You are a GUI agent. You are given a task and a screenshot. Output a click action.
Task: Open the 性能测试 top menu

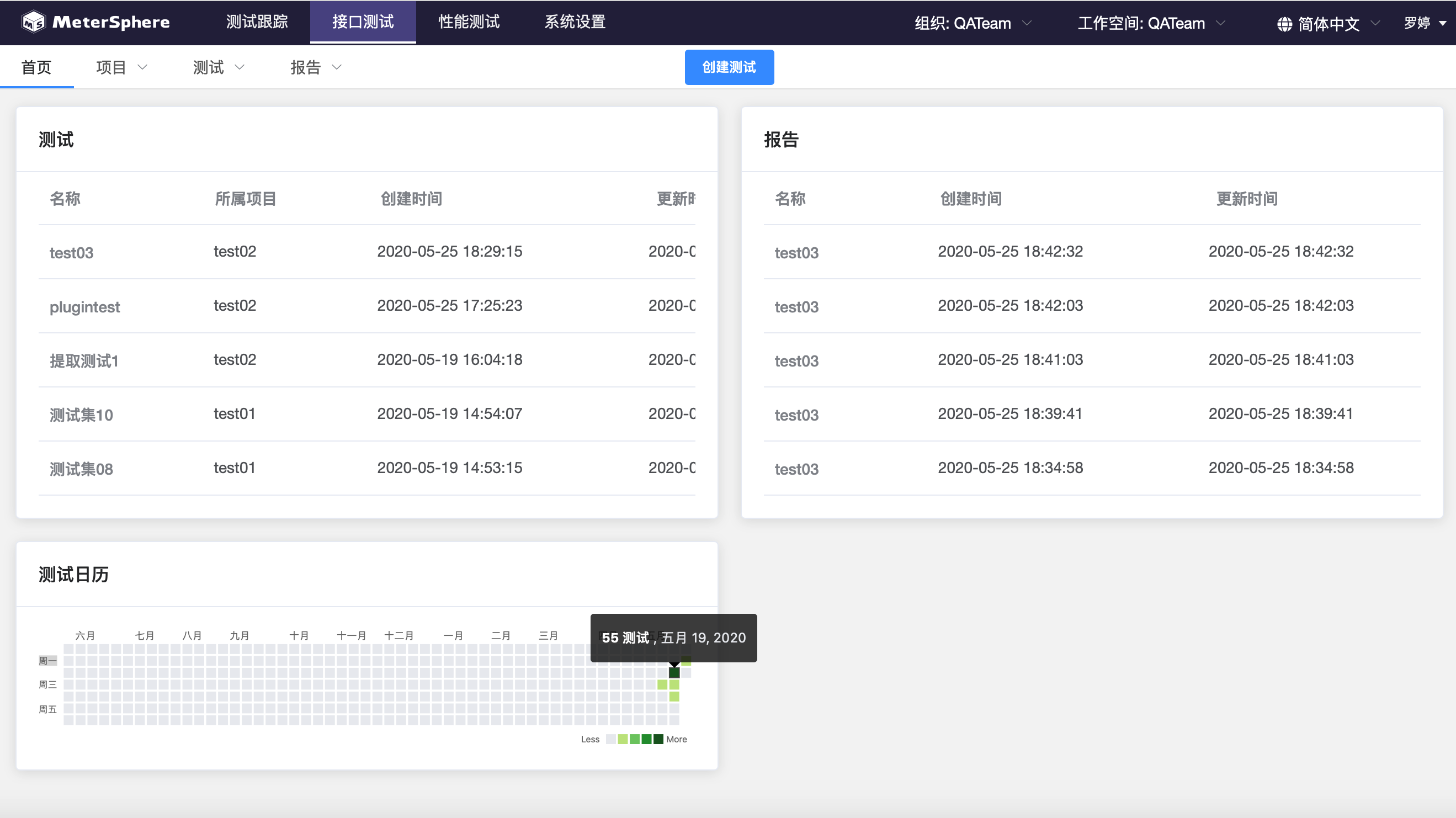pyautogui.click(x=469, y=22)
